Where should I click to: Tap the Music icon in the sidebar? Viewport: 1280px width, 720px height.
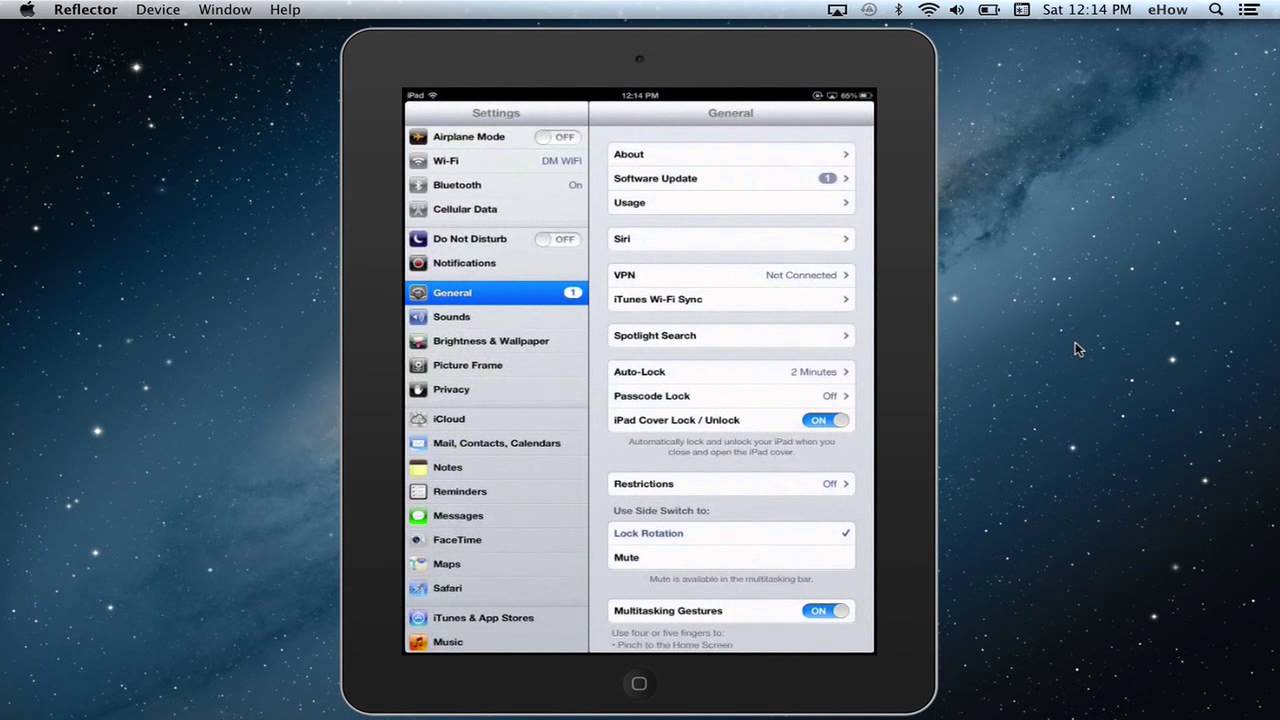418,642
